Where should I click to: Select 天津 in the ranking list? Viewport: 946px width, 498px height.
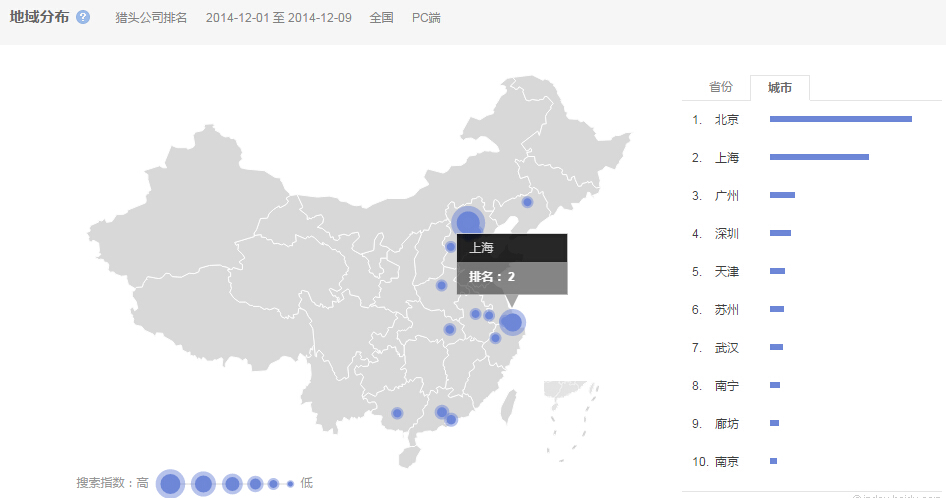click(727, 272)
